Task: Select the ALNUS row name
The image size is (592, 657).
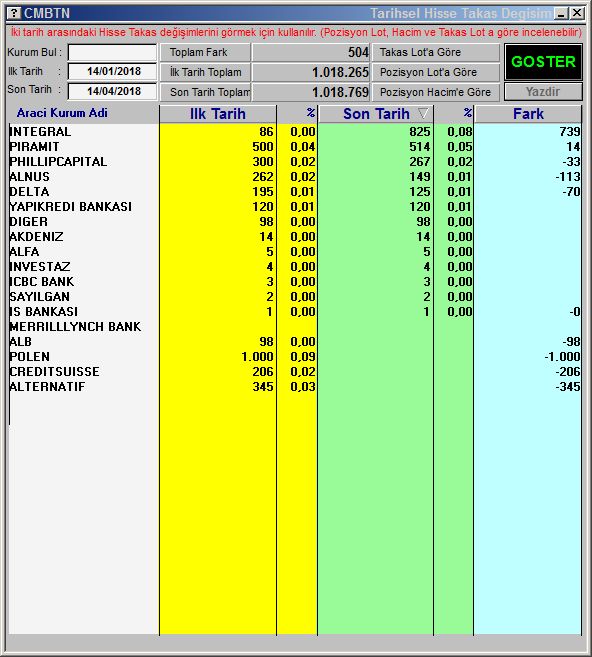Action: (29, 177)
